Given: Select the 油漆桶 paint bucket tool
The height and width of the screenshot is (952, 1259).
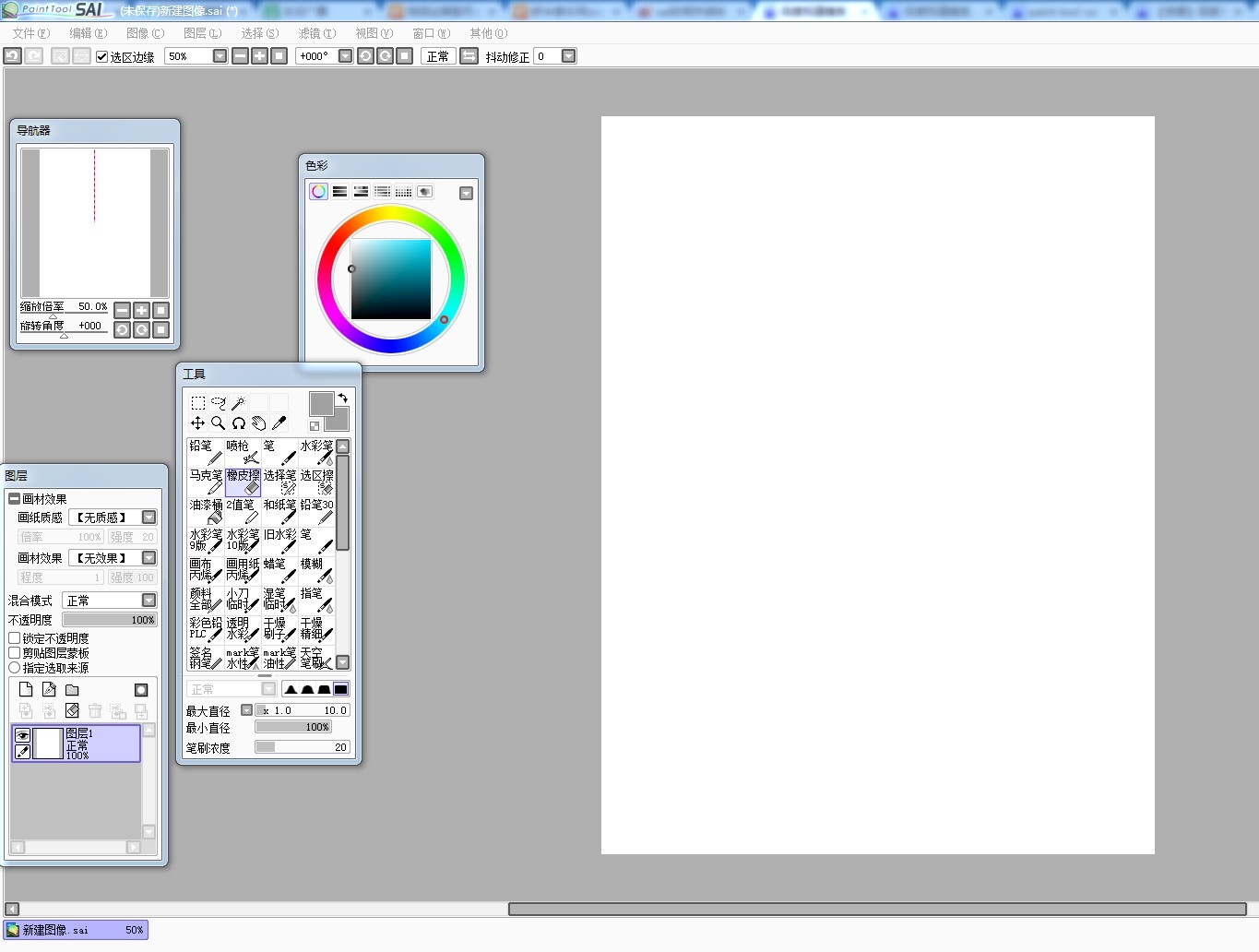Looking at the screenshot, I should pyautogui.click(x=205, y=511).
